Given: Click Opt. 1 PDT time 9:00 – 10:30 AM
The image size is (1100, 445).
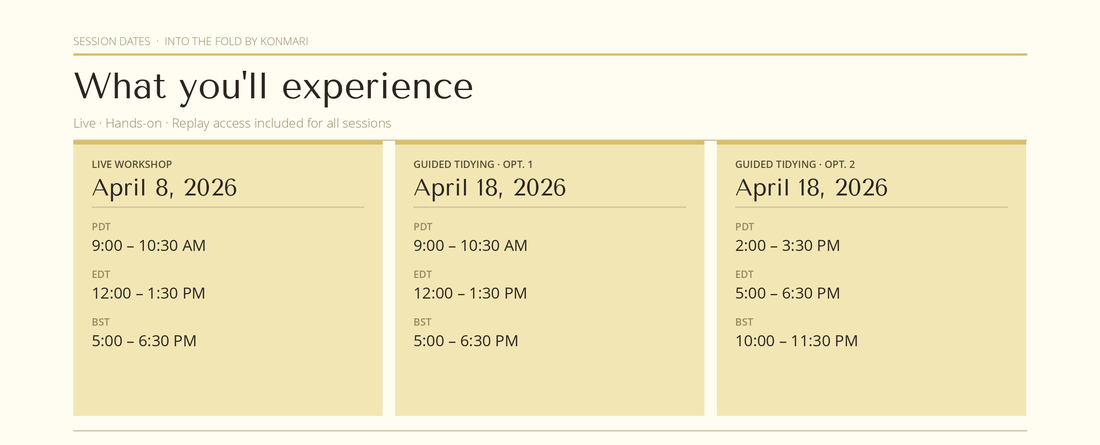Looking at the screenshot, I should tap(470, 245).
